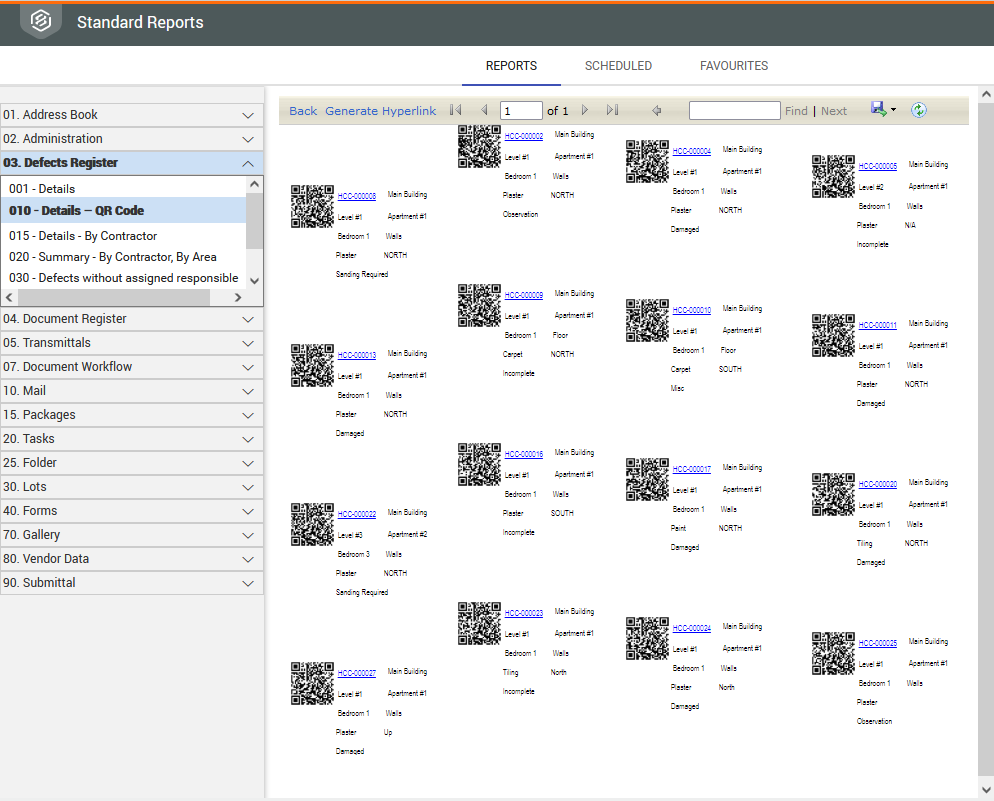The image size is (994, 801).
Task: Expand the 10. Mail section
Action: click(x=248, y=391)
